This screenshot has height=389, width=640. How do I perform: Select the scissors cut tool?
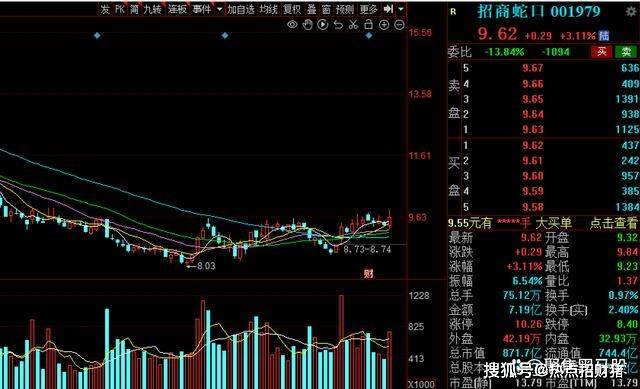pos(353,25)
